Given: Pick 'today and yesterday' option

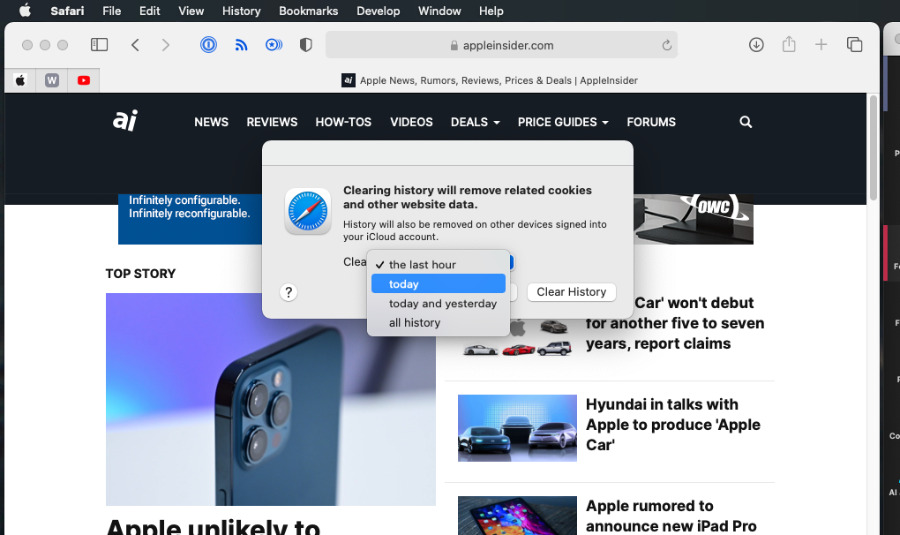Looking at the screenshot, I should (x=442, y=303).
